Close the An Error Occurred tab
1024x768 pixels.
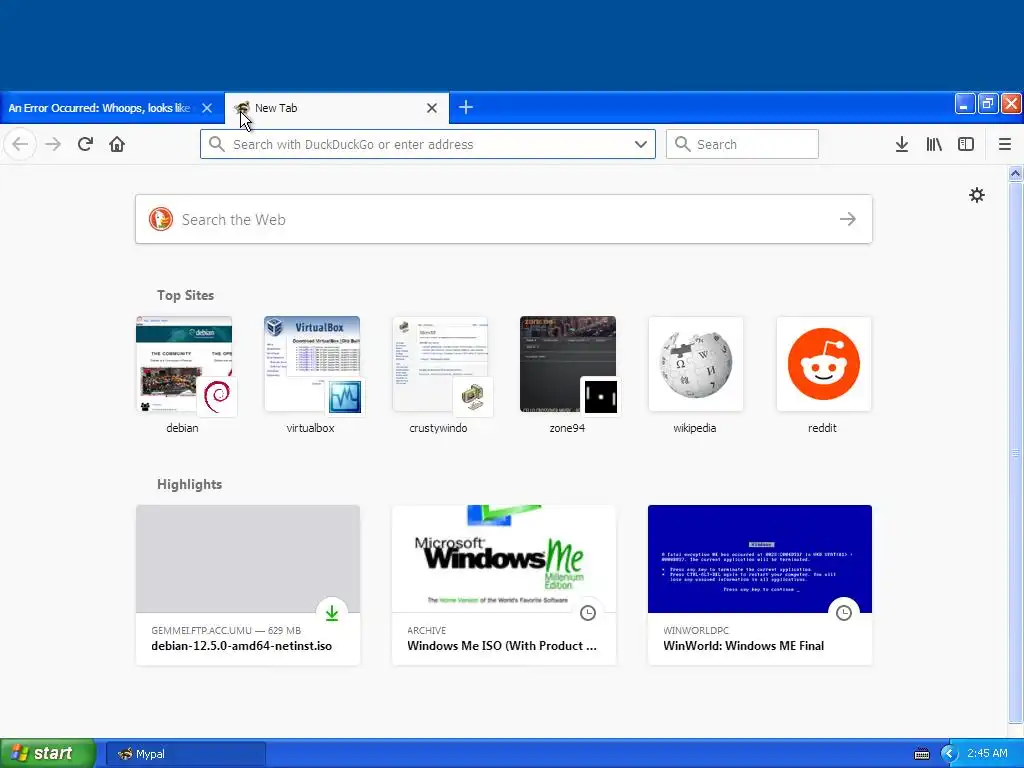pos(207,108)
